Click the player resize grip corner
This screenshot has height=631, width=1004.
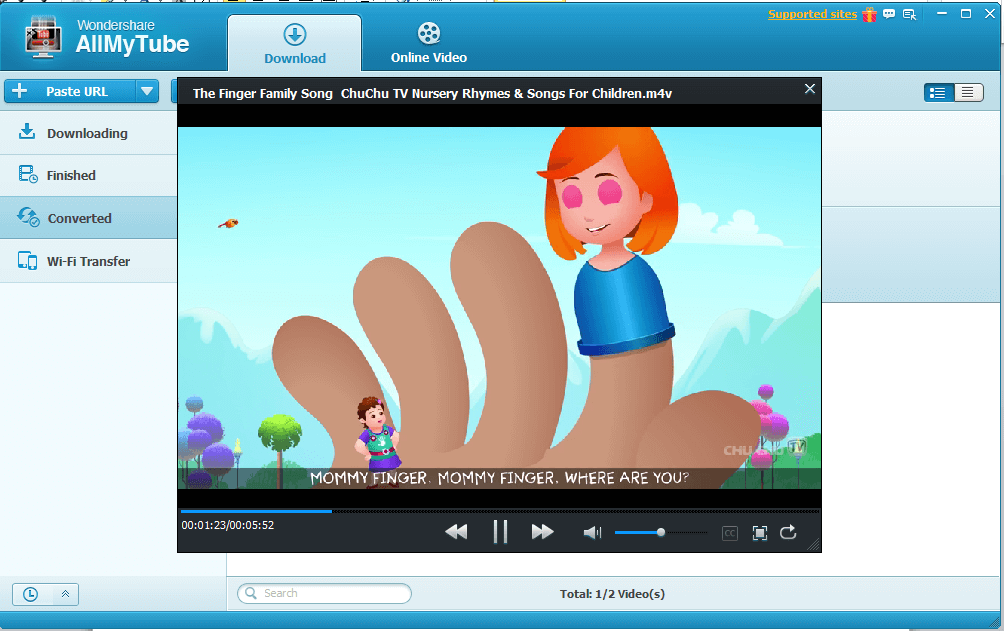coord(814,545)
